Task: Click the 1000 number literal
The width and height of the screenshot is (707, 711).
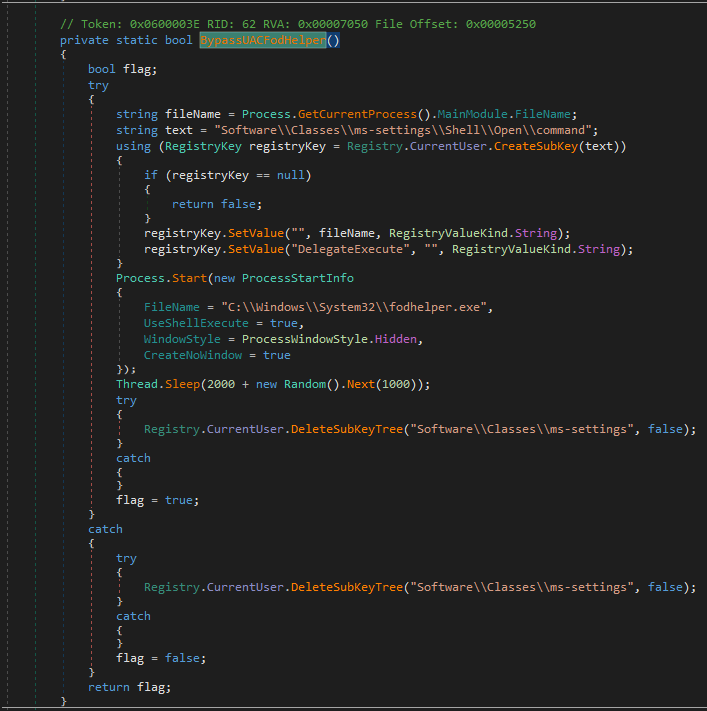Action: coord(395,385)
